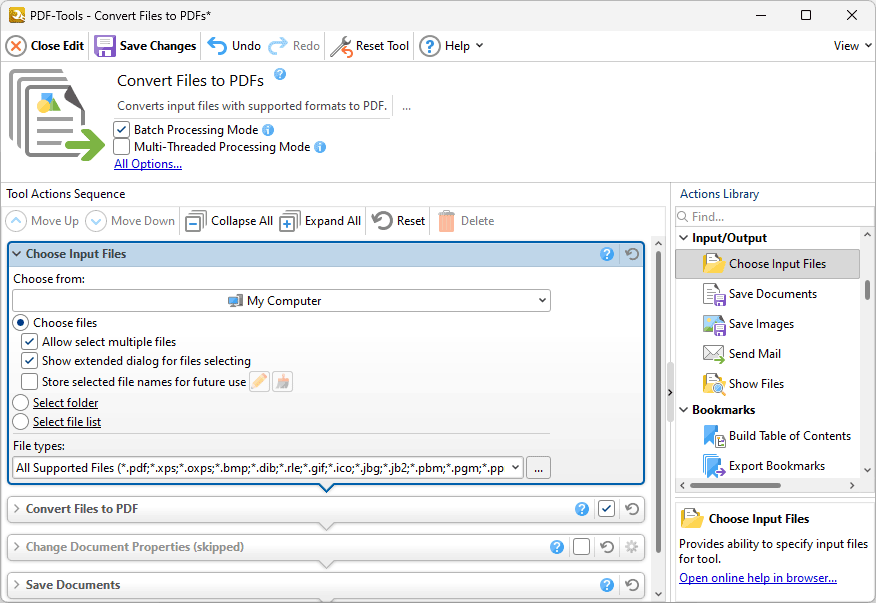Click the Actions Library horizontal scrollbar
This screenshot has width=876, height=603.
click(735, 486)
